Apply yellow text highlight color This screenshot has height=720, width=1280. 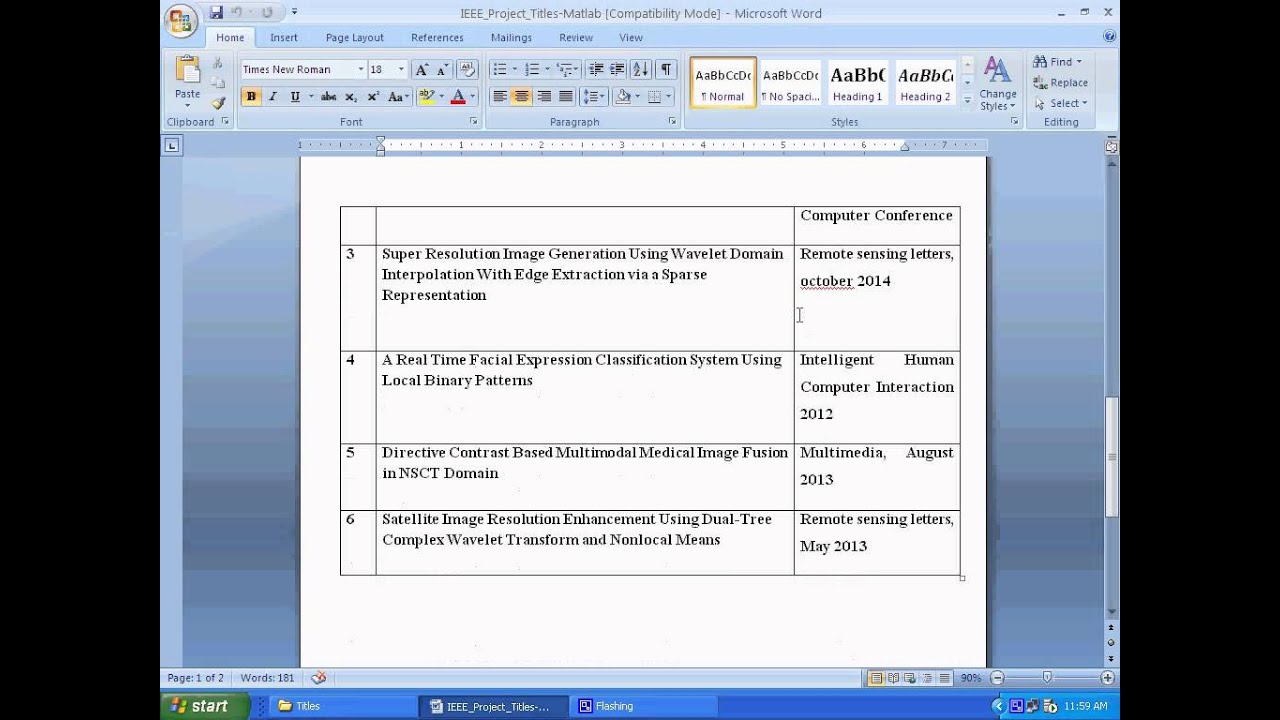(x=426, y=97)
